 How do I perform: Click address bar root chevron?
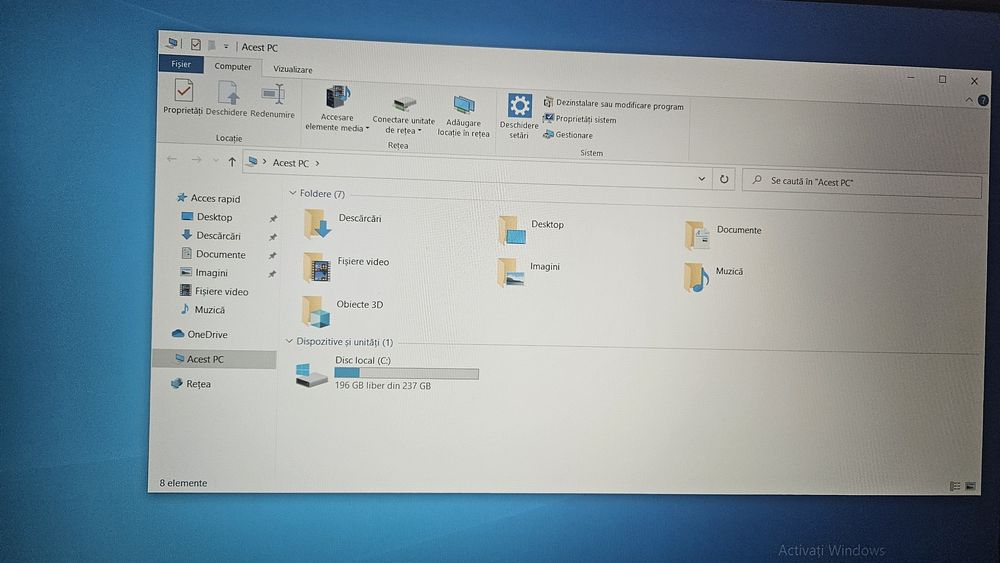[x=264, y=162]
